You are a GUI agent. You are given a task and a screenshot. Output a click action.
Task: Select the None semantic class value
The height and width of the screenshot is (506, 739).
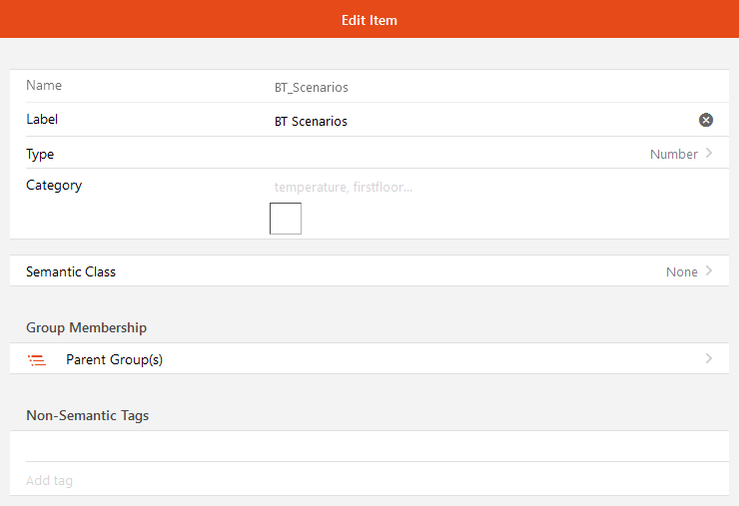[x=682, y=272]
